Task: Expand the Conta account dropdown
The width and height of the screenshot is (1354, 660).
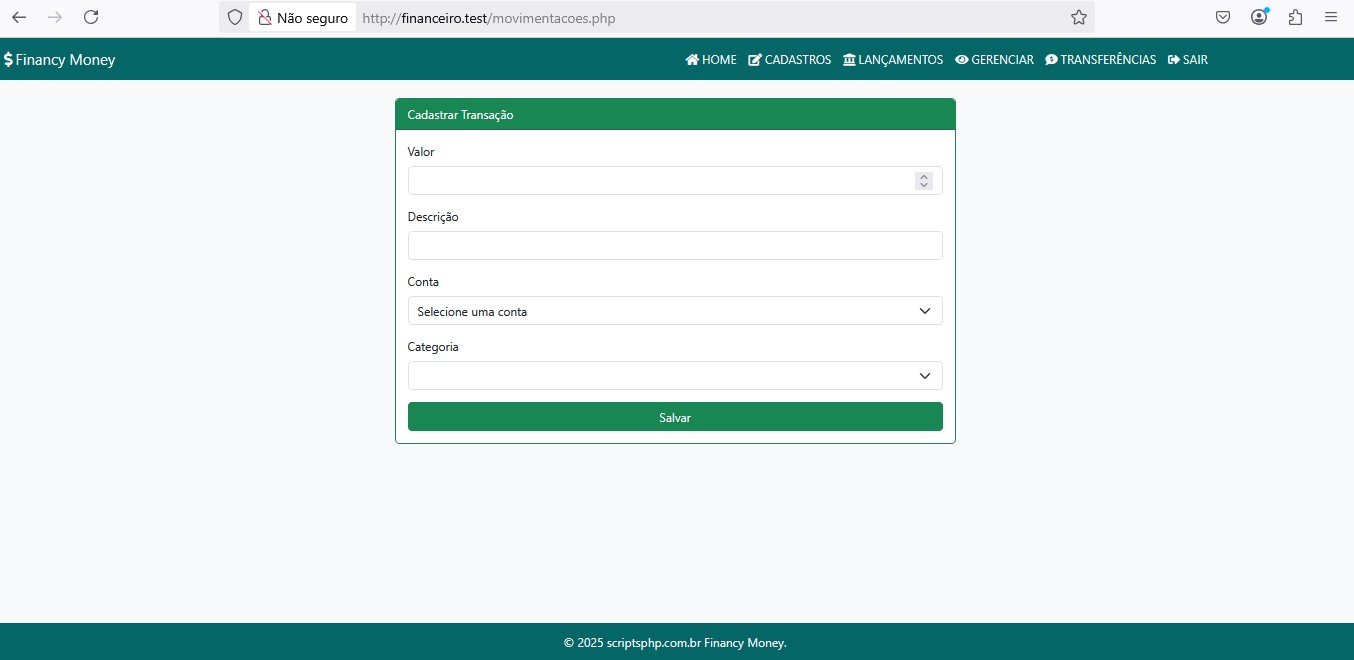Action: [x=674, y=311]
